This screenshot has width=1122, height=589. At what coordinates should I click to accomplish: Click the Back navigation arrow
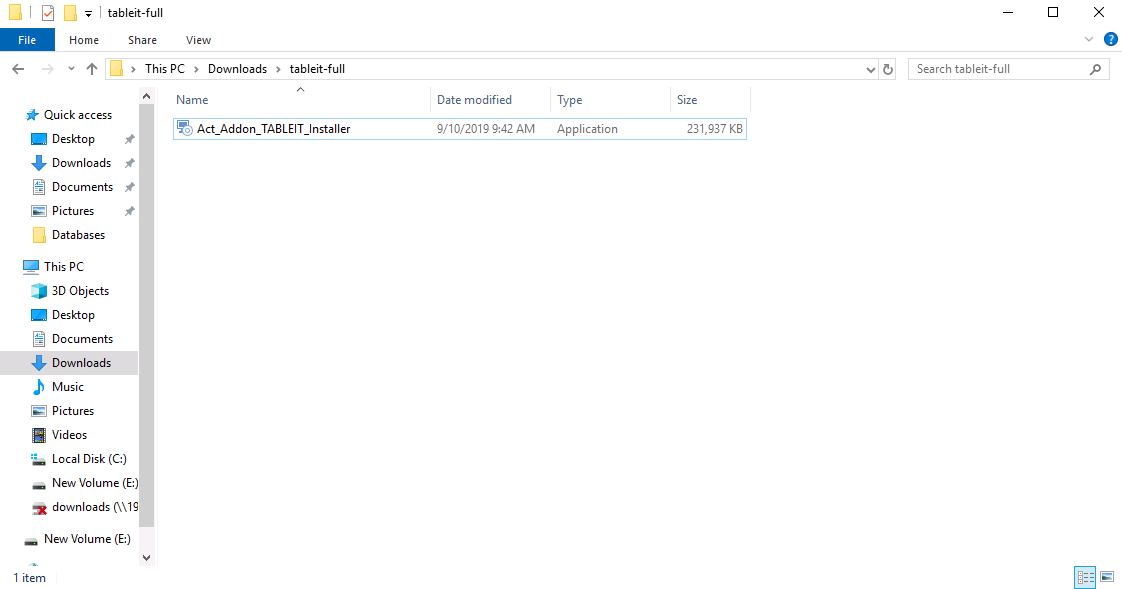[x=18, y=69]
